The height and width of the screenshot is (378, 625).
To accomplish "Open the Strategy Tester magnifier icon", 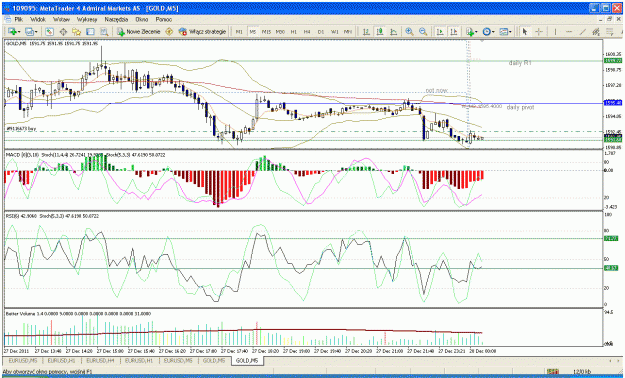I will tap(104, 32).
